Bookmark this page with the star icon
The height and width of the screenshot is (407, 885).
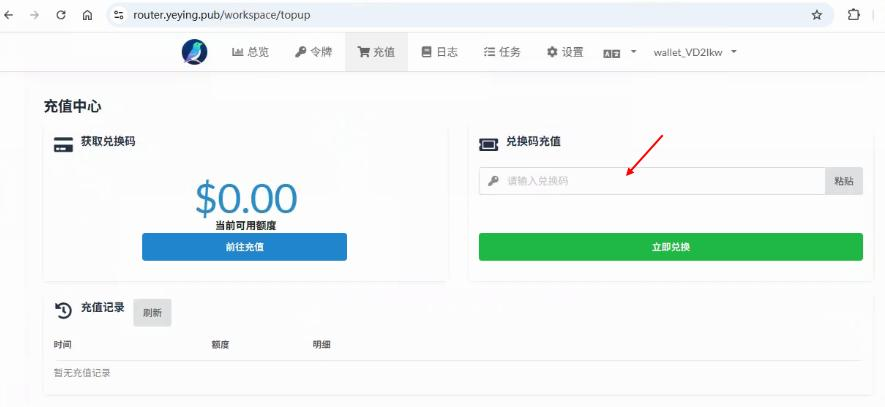pyautogui.click(x=816, y=15)
